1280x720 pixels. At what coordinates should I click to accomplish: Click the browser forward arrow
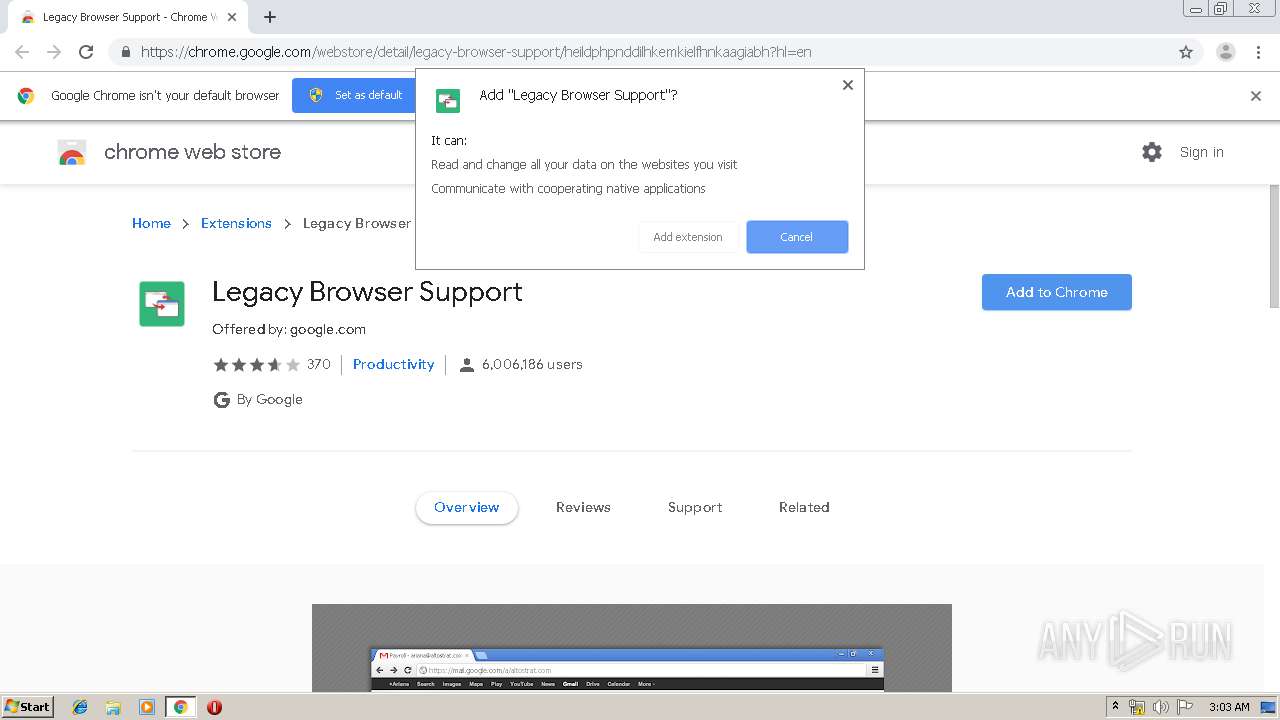54,52
